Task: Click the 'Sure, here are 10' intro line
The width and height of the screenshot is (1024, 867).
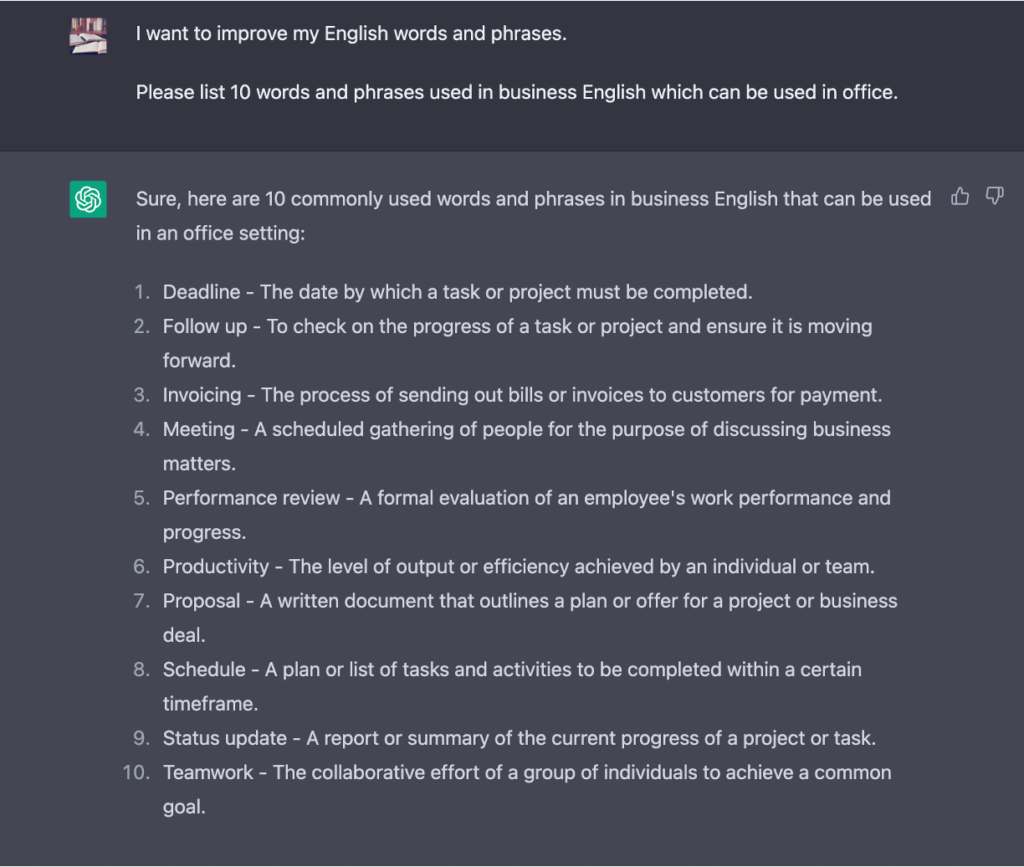Action: click(x=533, y=199)
